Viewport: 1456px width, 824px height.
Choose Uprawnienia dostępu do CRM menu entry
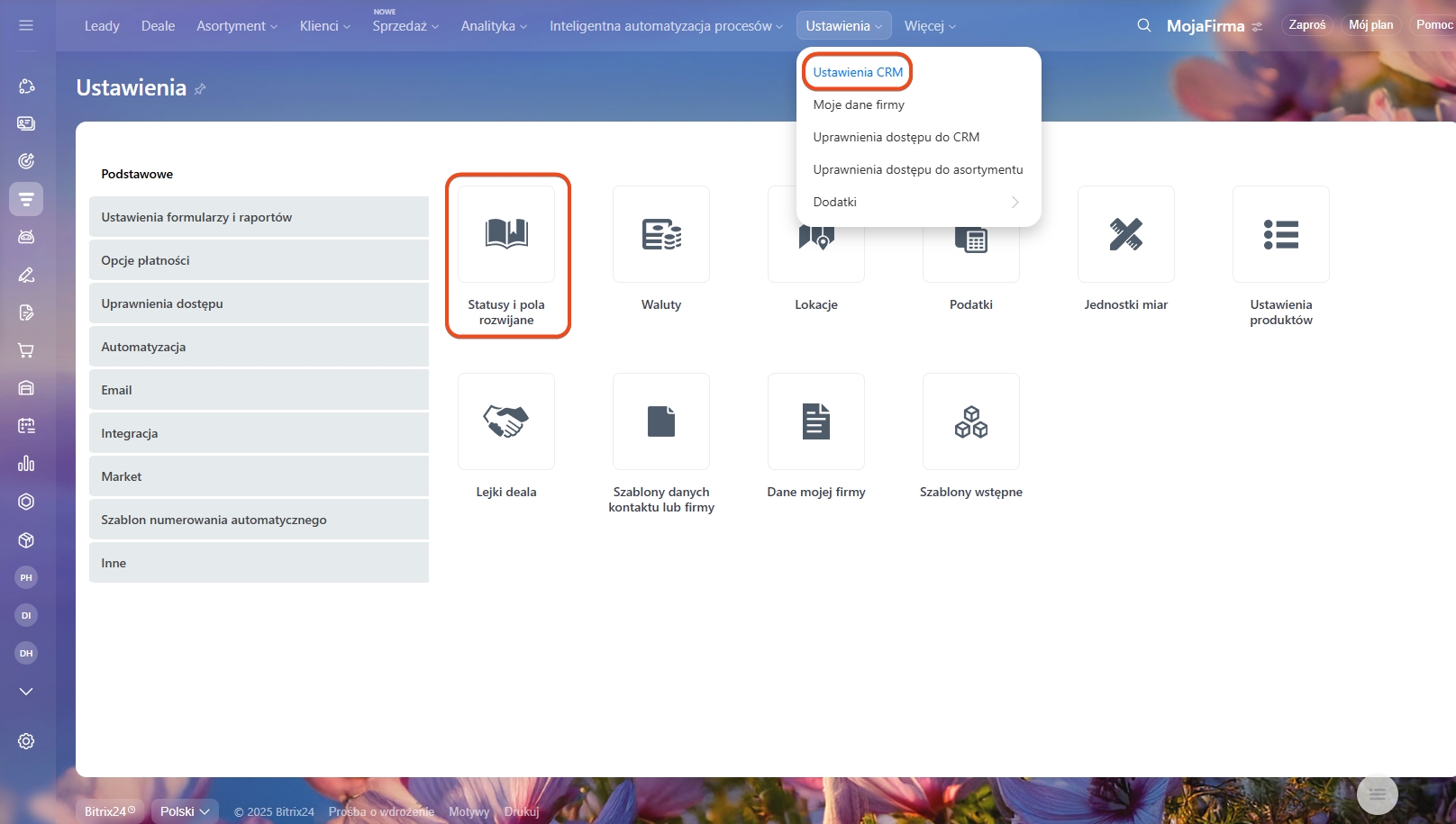click(896, 137)
